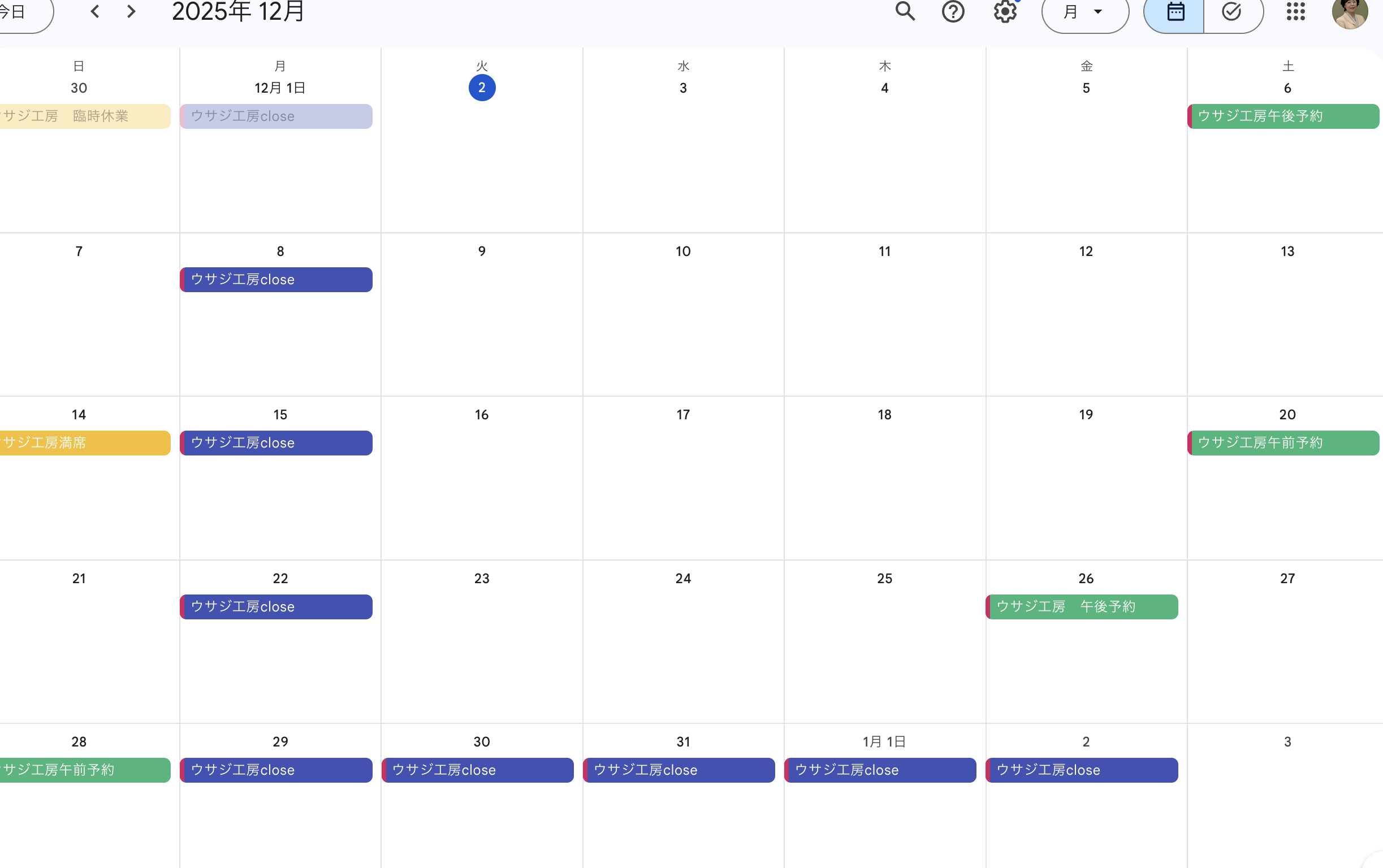Open the account profile picture
Viewport: 1383px width, 868px height.
click(x=1350, y=12)
